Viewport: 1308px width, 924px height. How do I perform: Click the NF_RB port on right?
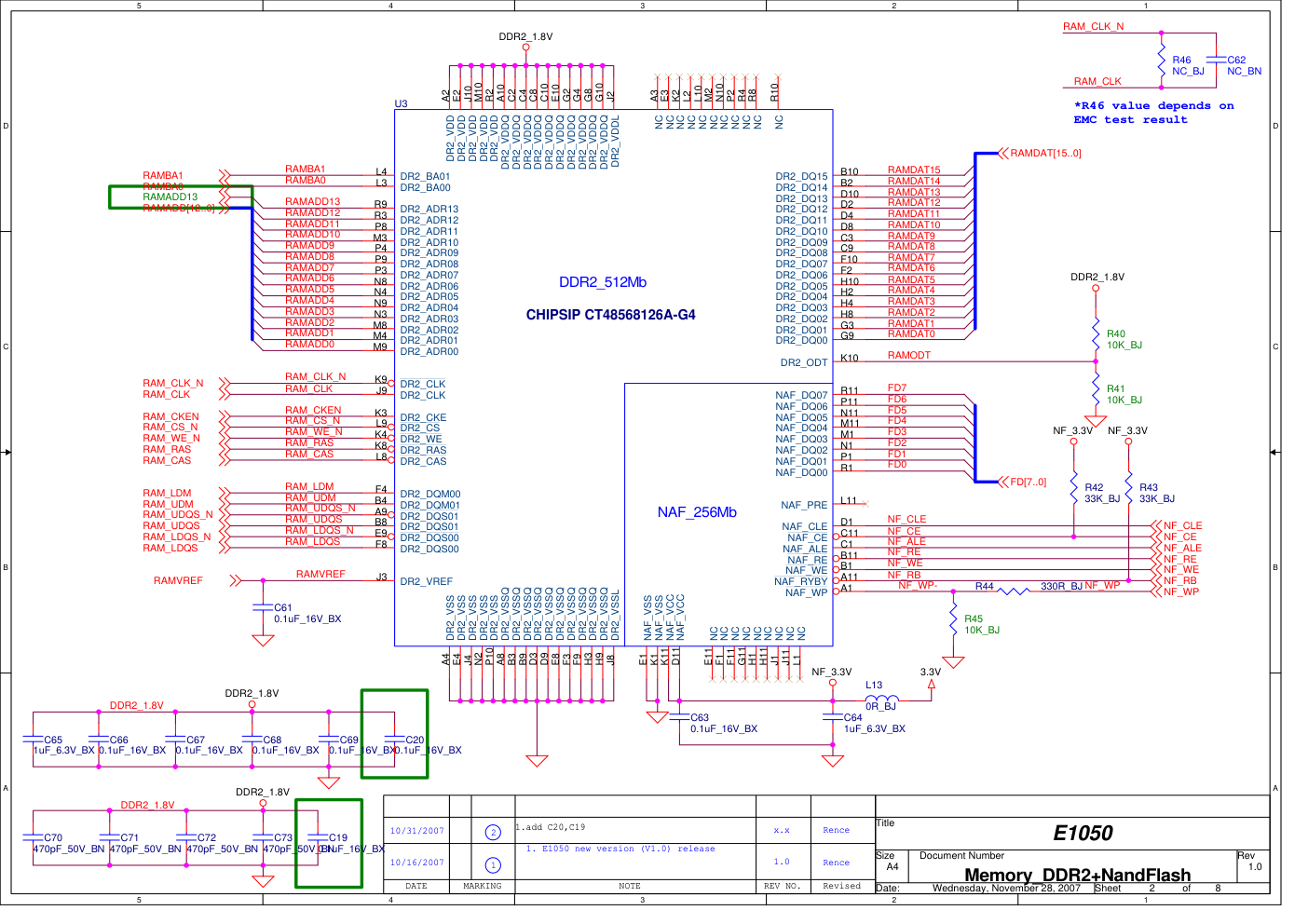(1179, 580)
